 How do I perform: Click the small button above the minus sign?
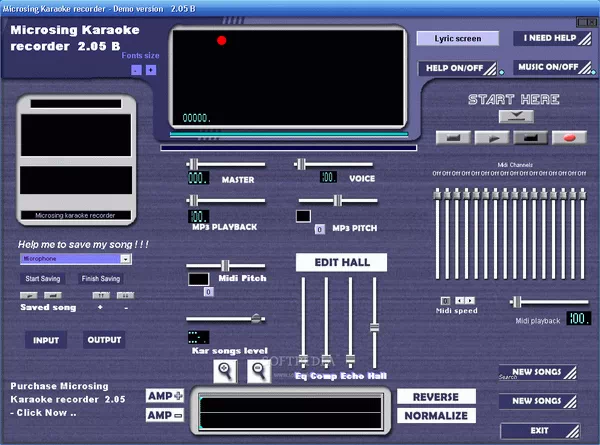click(125, 295)
